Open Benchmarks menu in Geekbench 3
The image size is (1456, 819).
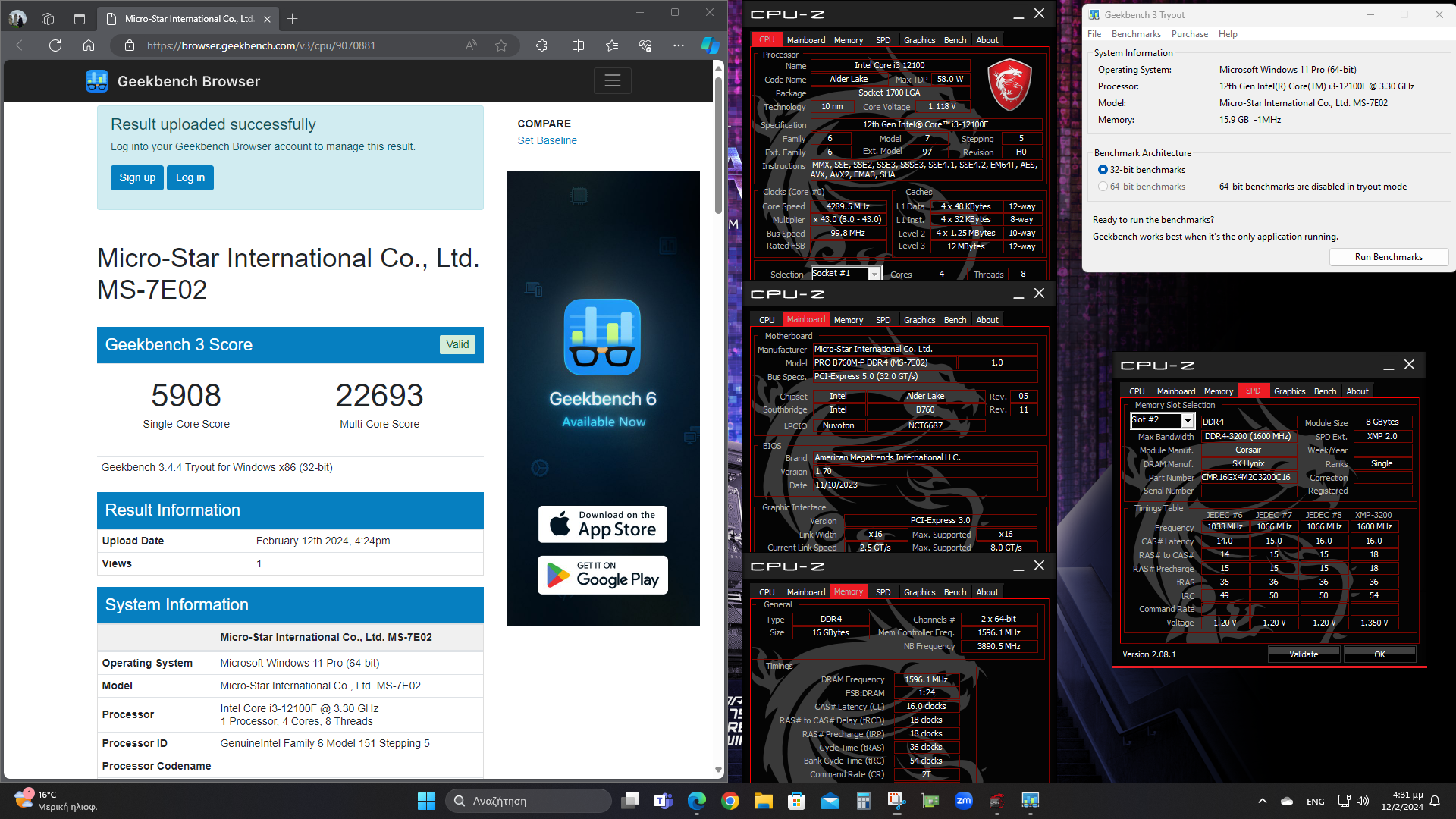pos(1136,34)
